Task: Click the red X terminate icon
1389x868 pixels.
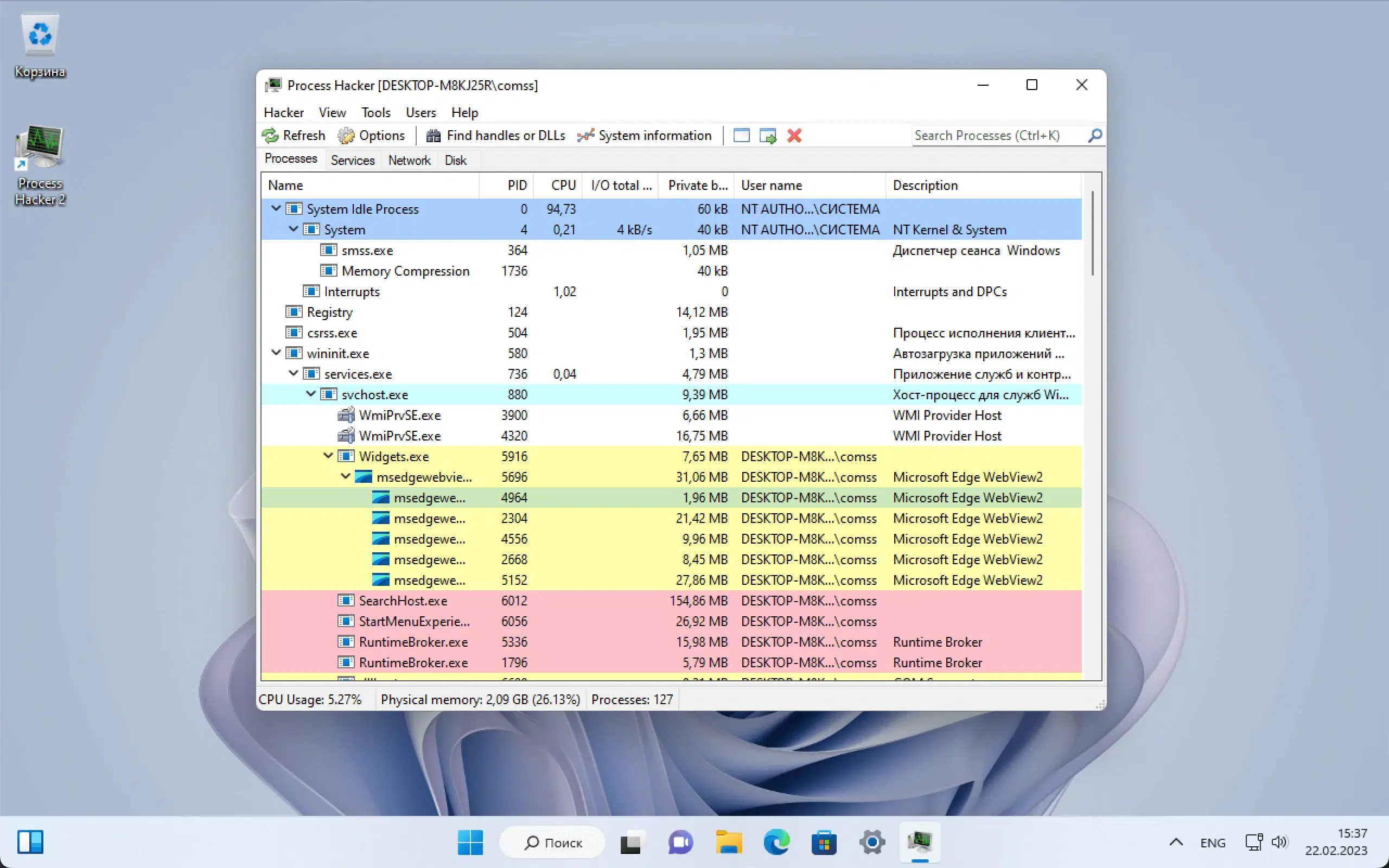Action: pyautogui.click(x=794, y=136)
